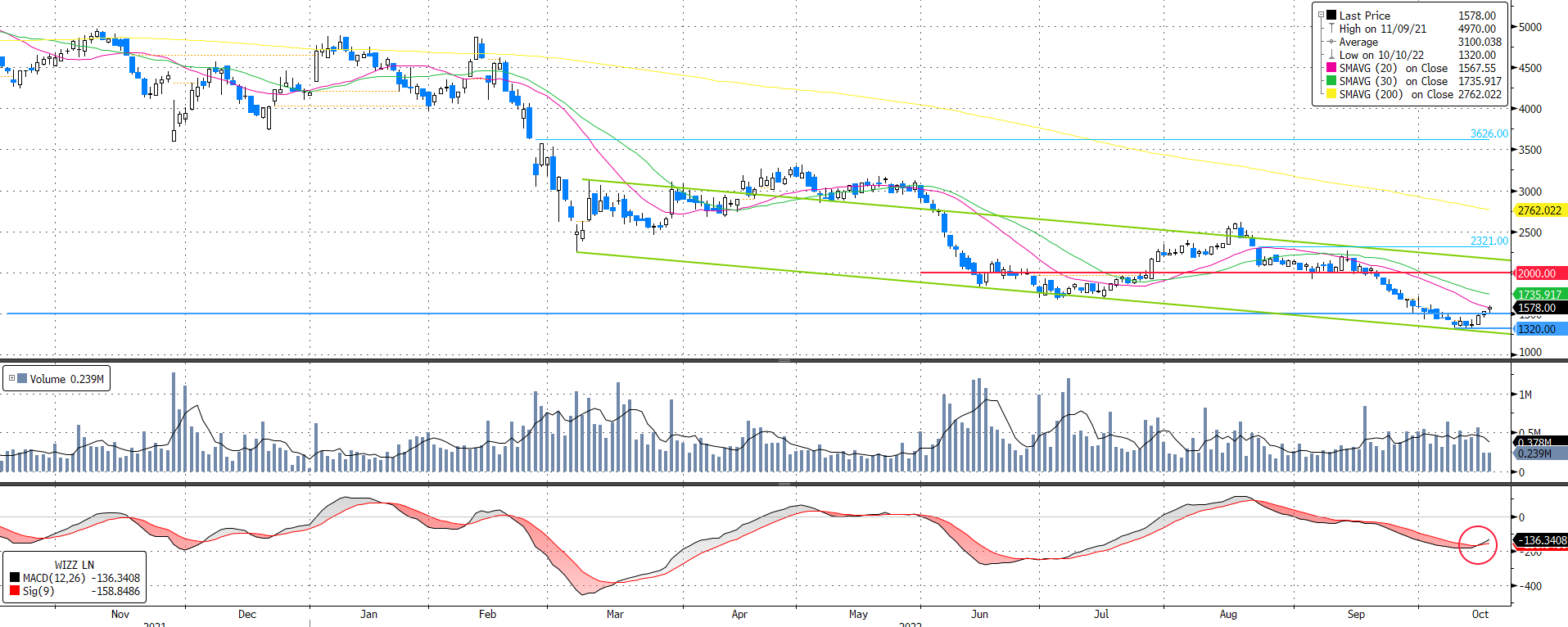The image size is (1568, 627).
Task: Click the 4000 price axis label
Action: click(x=1530, y=109)
